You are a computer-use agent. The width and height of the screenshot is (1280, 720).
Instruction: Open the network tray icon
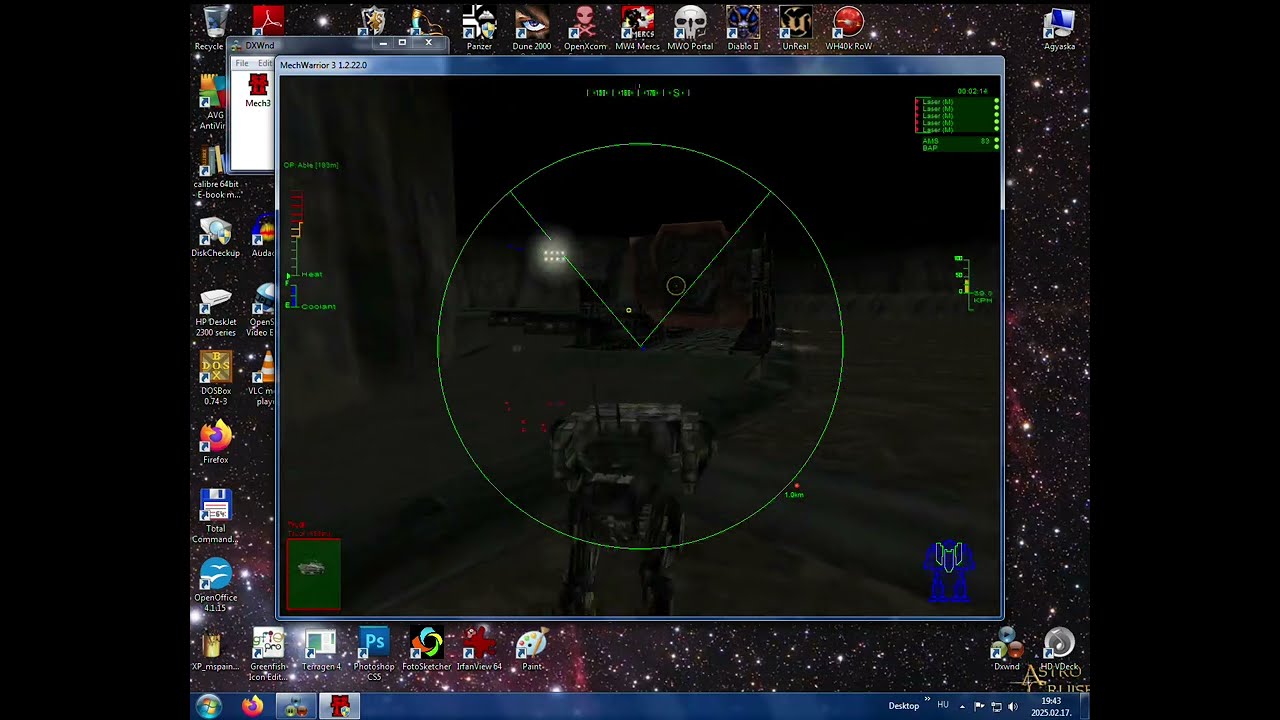(996, 706)
